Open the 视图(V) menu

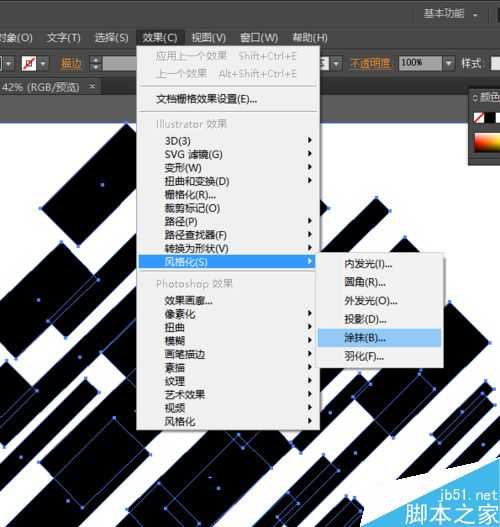tap(209, 37)
